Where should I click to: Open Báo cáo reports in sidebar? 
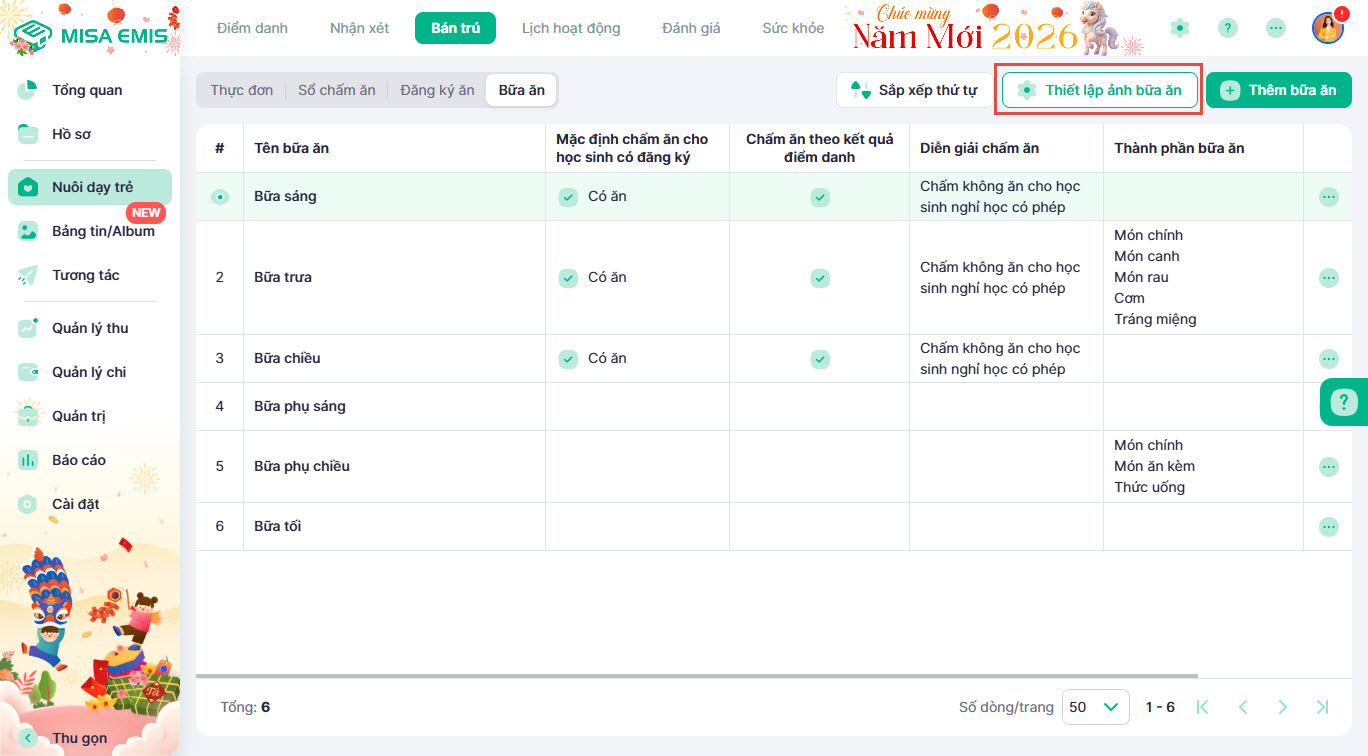[x=79, y=460]
